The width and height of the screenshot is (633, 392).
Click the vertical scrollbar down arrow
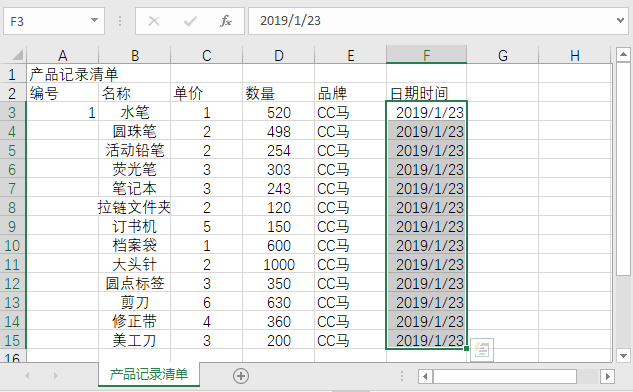(x=623, y=356)
